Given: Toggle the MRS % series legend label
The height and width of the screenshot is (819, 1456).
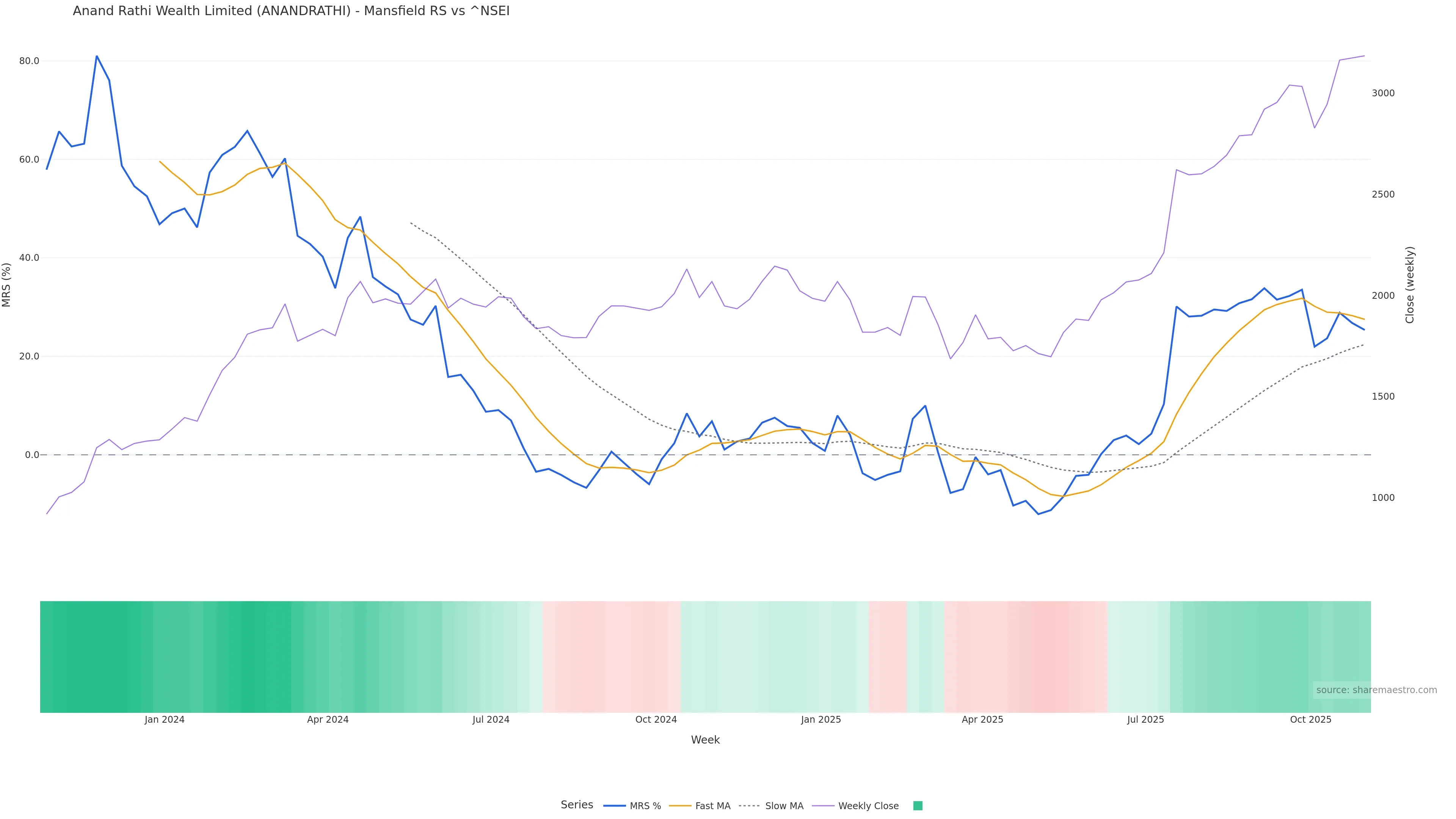Looking at the screenshot, I should click(x=645, y=805).
